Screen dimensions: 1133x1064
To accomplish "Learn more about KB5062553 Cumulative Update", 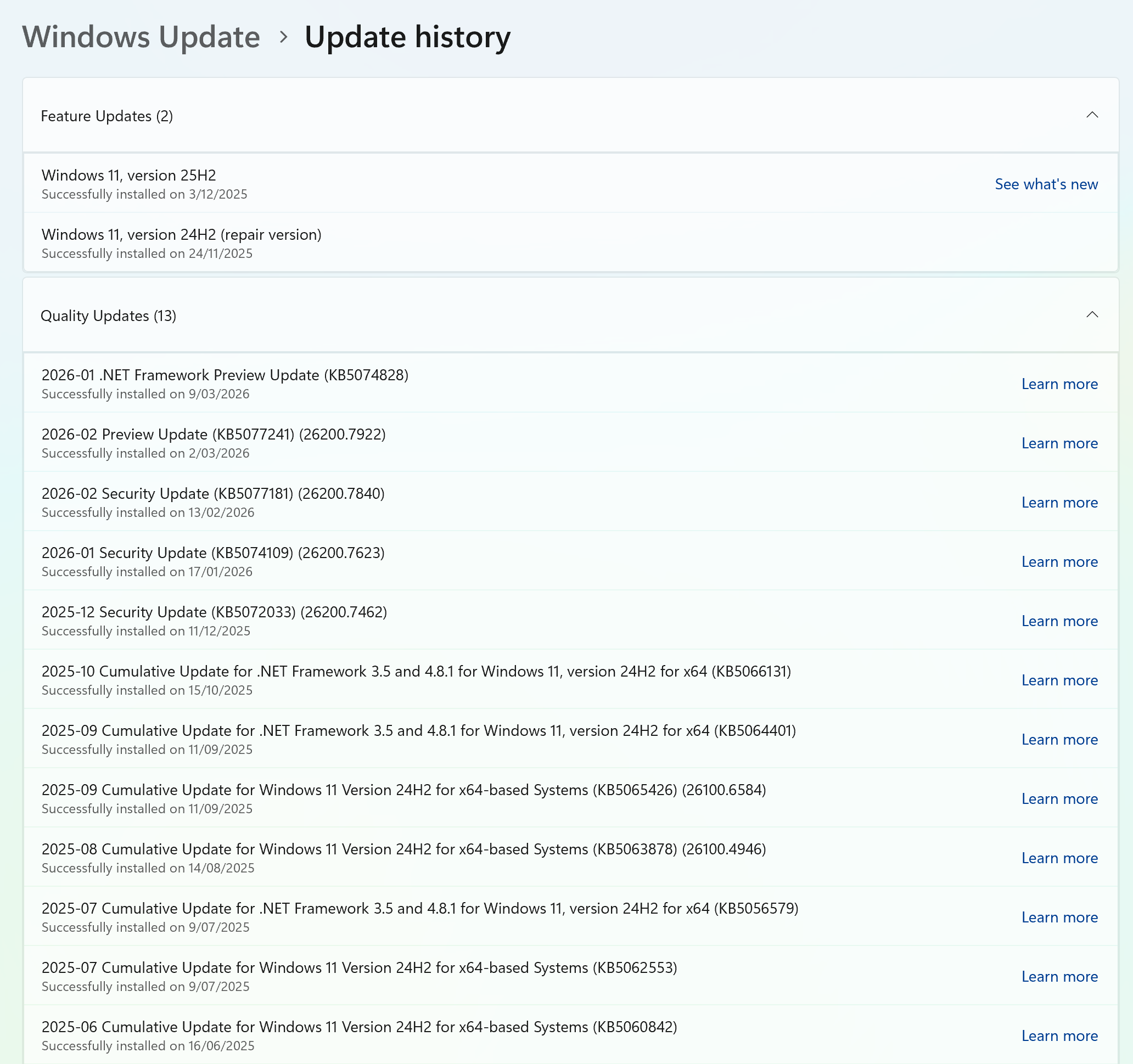I will [1059, 976].
